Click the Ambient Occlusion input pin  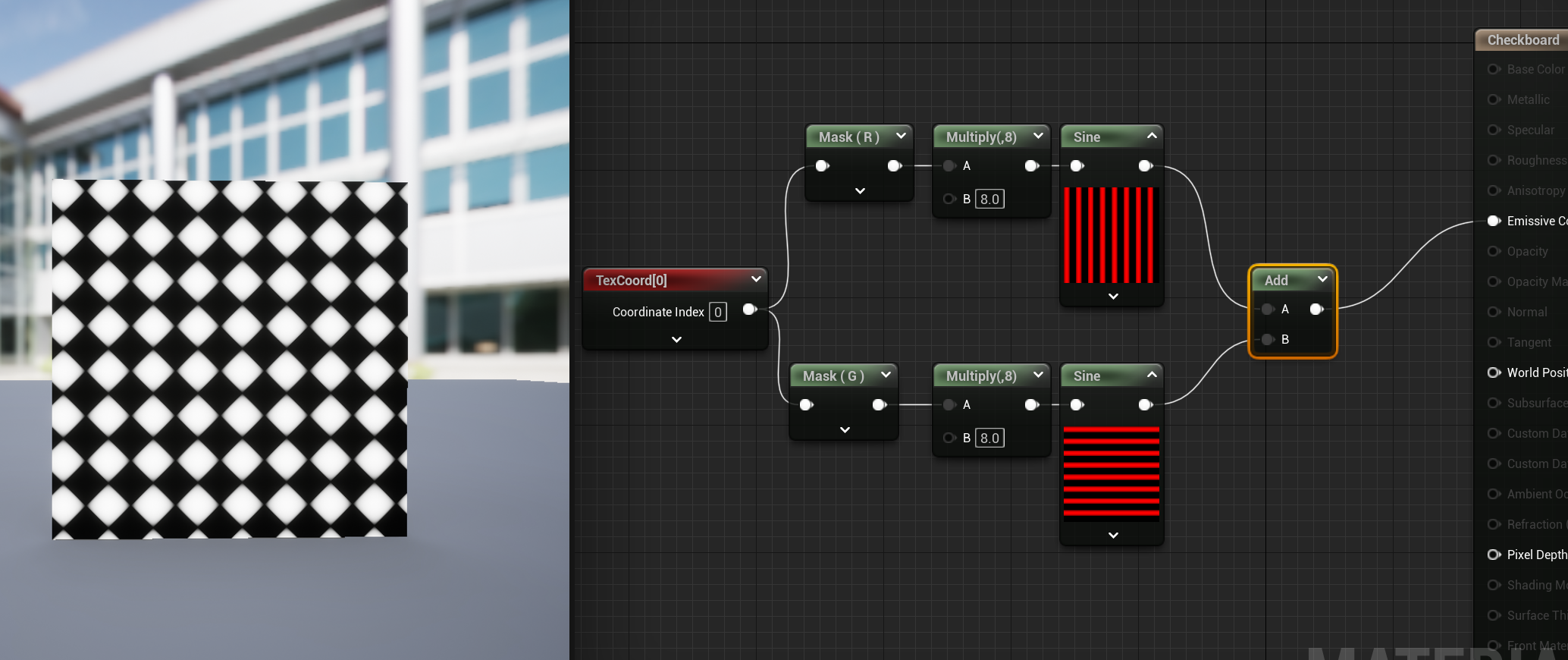coord(1494,494)
